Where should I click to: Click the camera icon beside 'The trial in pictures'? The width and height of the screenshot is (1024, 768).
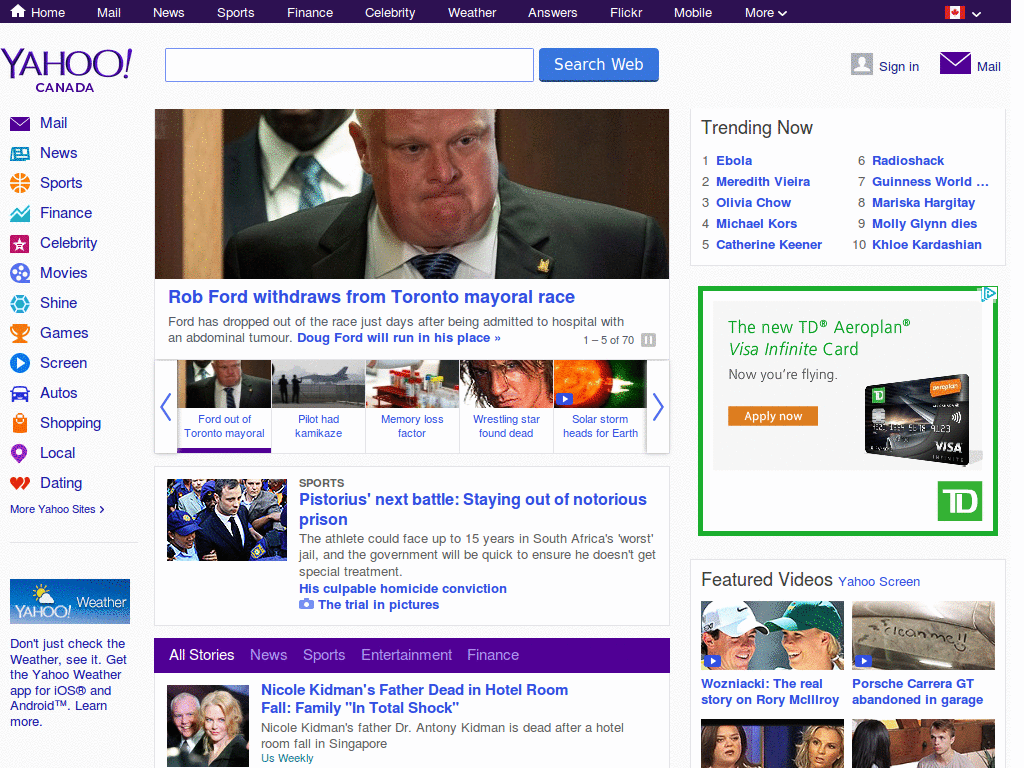coord(307,604)
